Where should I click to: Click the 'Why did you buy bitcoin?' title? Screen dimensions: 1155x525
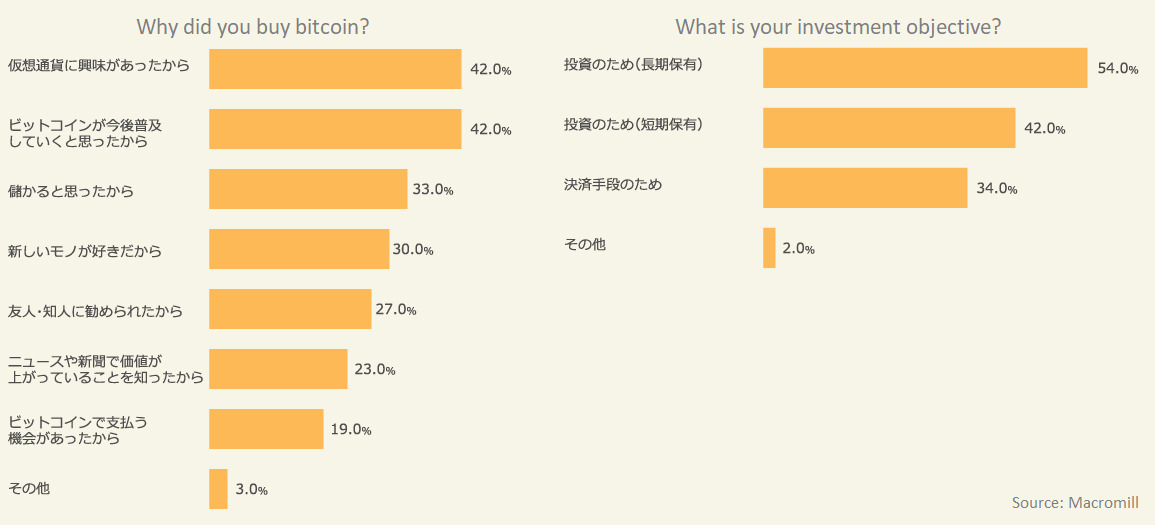pos(253,27)
